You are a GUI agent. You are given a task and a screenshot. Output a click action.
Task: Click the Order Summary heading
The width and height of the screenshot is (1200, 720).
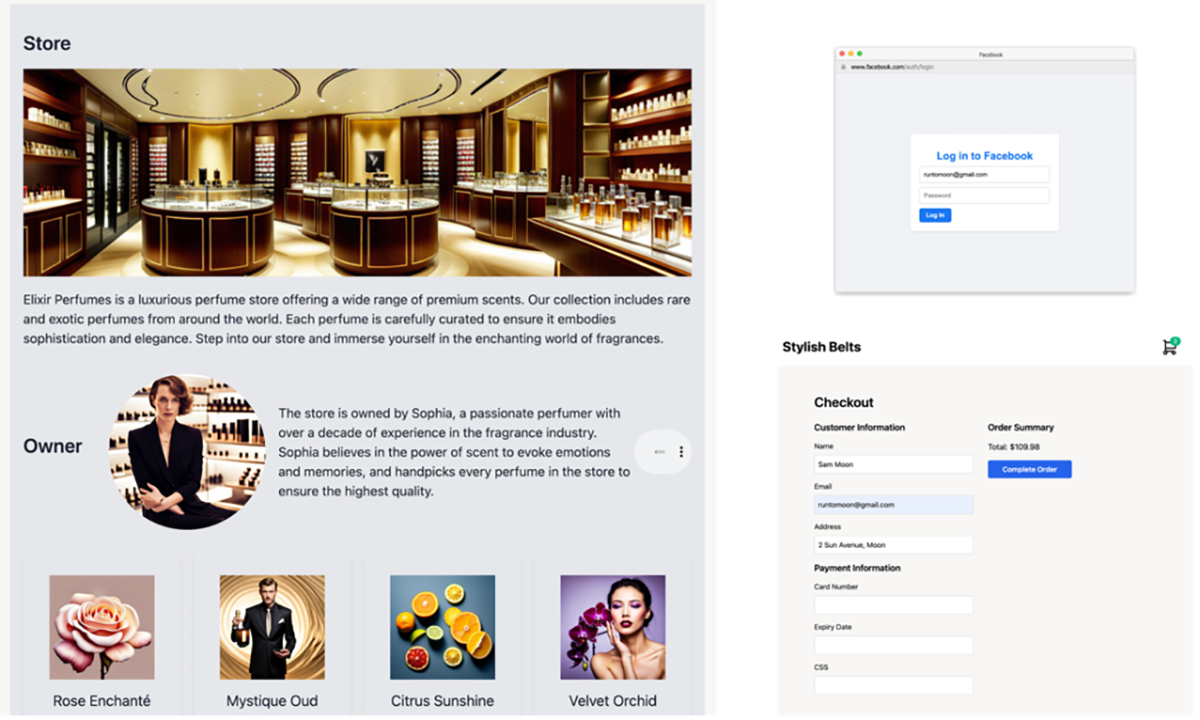[1021, 427]
